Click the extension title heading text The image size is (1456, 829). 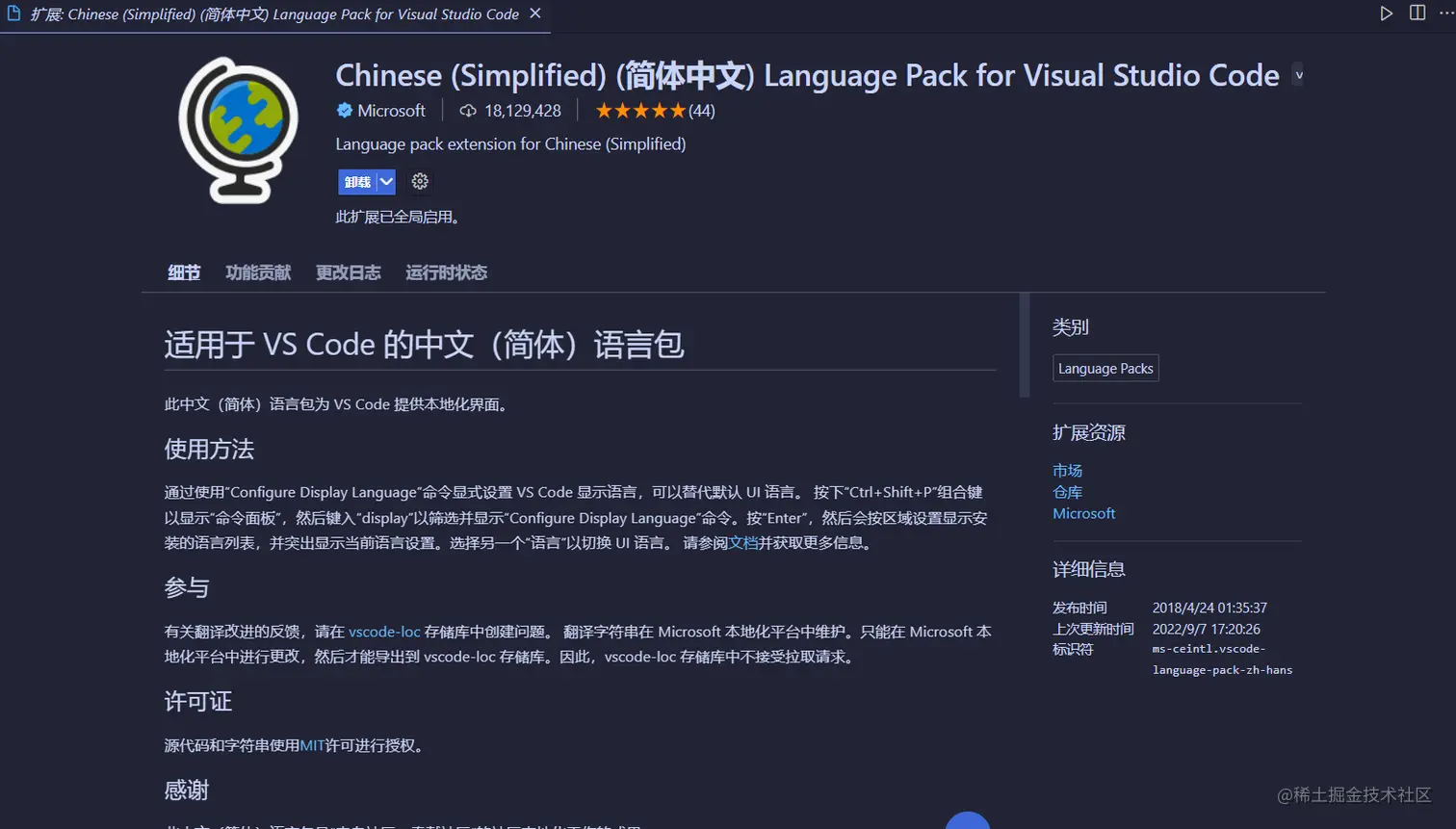(x=807, y=75)
